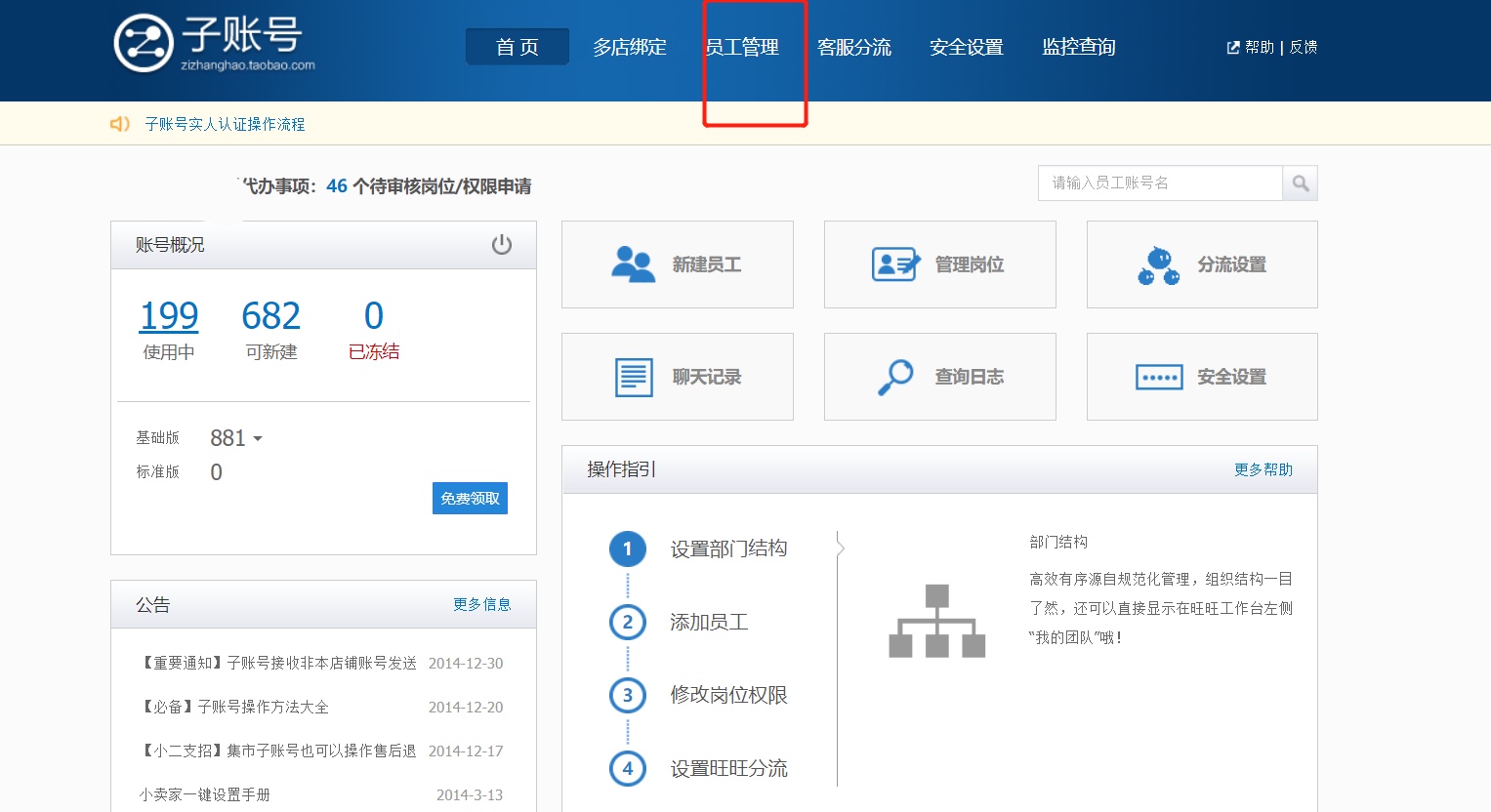Image resolution: width=1491 pixels, height=812 pixels.
Task: Click the power icon in 账号概况
Action: coord(502,245)
